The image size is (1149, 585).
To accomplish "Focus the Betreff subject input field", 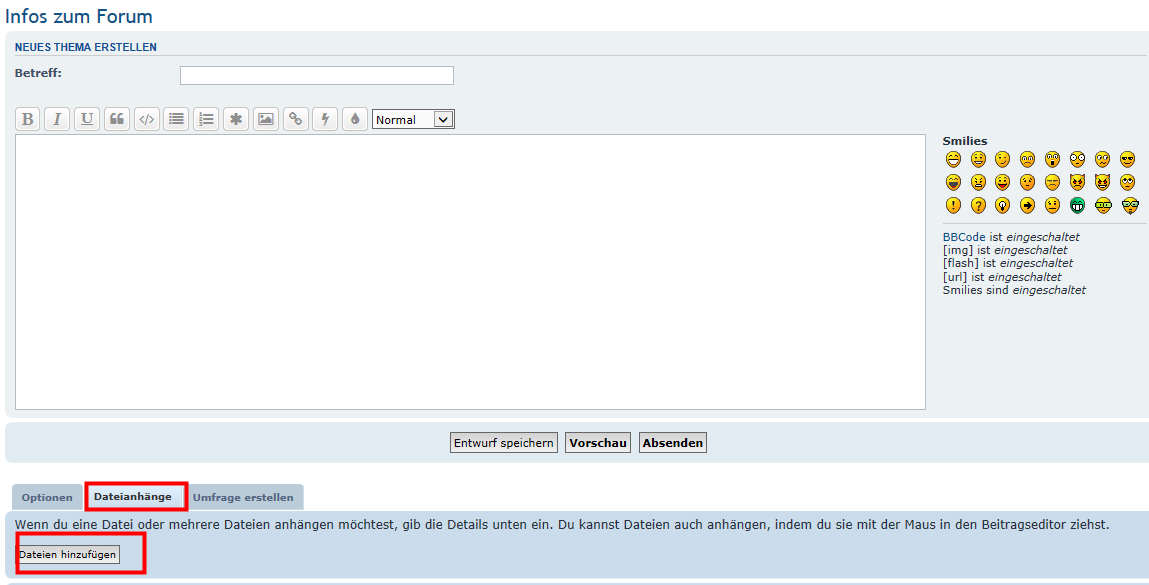I will coord(316,75).
